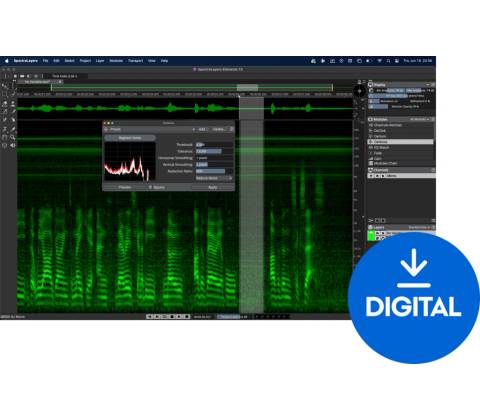Click the Apply button in noise dialog
480x420 pixels.
click(x=213, y=187)
